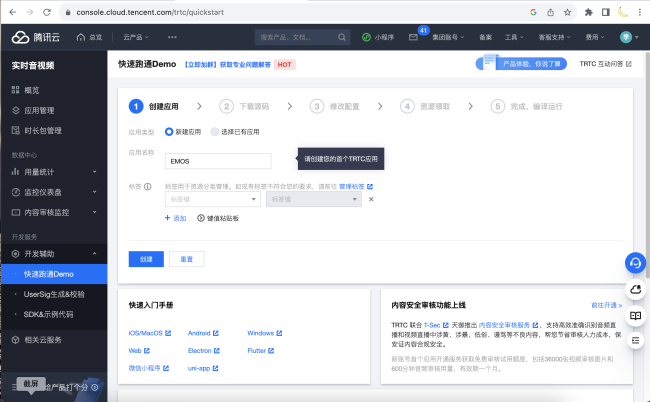Click the share icon in address bar

point(551,12)
